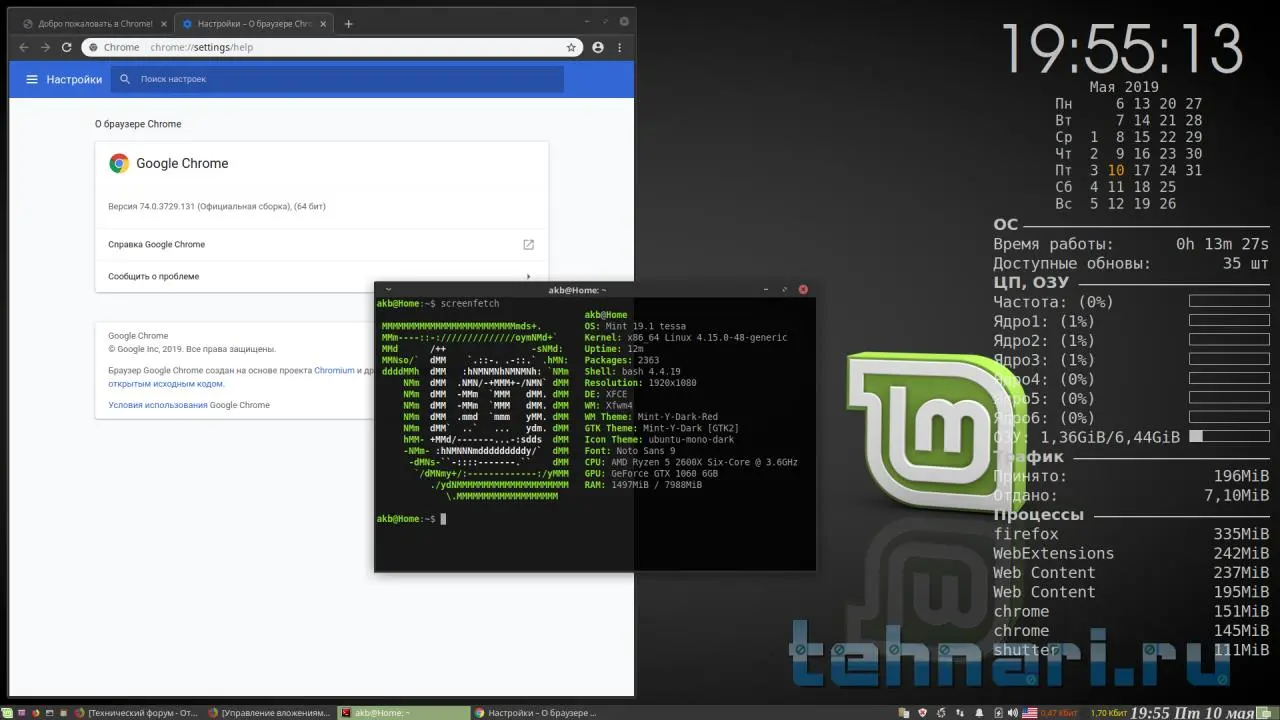Click the 'WebExtensions' process row in desktop widget

[1131, 553]
